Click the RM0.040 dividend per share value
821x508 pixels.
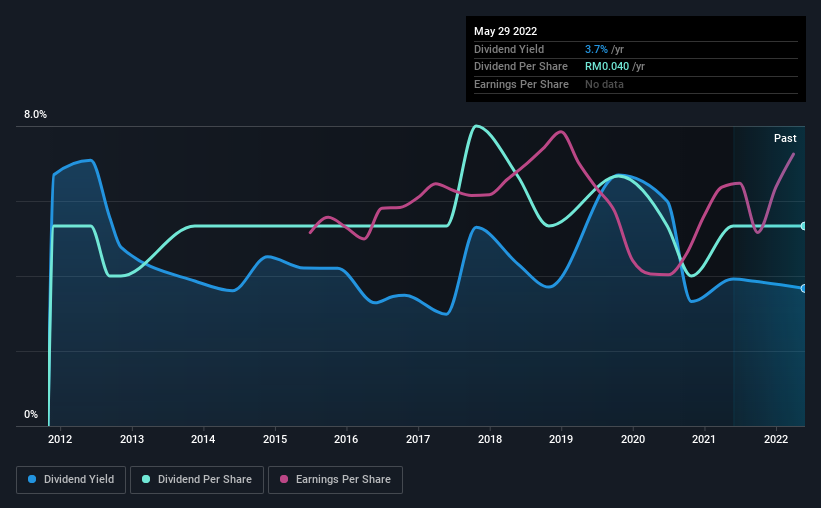(607, 67)
